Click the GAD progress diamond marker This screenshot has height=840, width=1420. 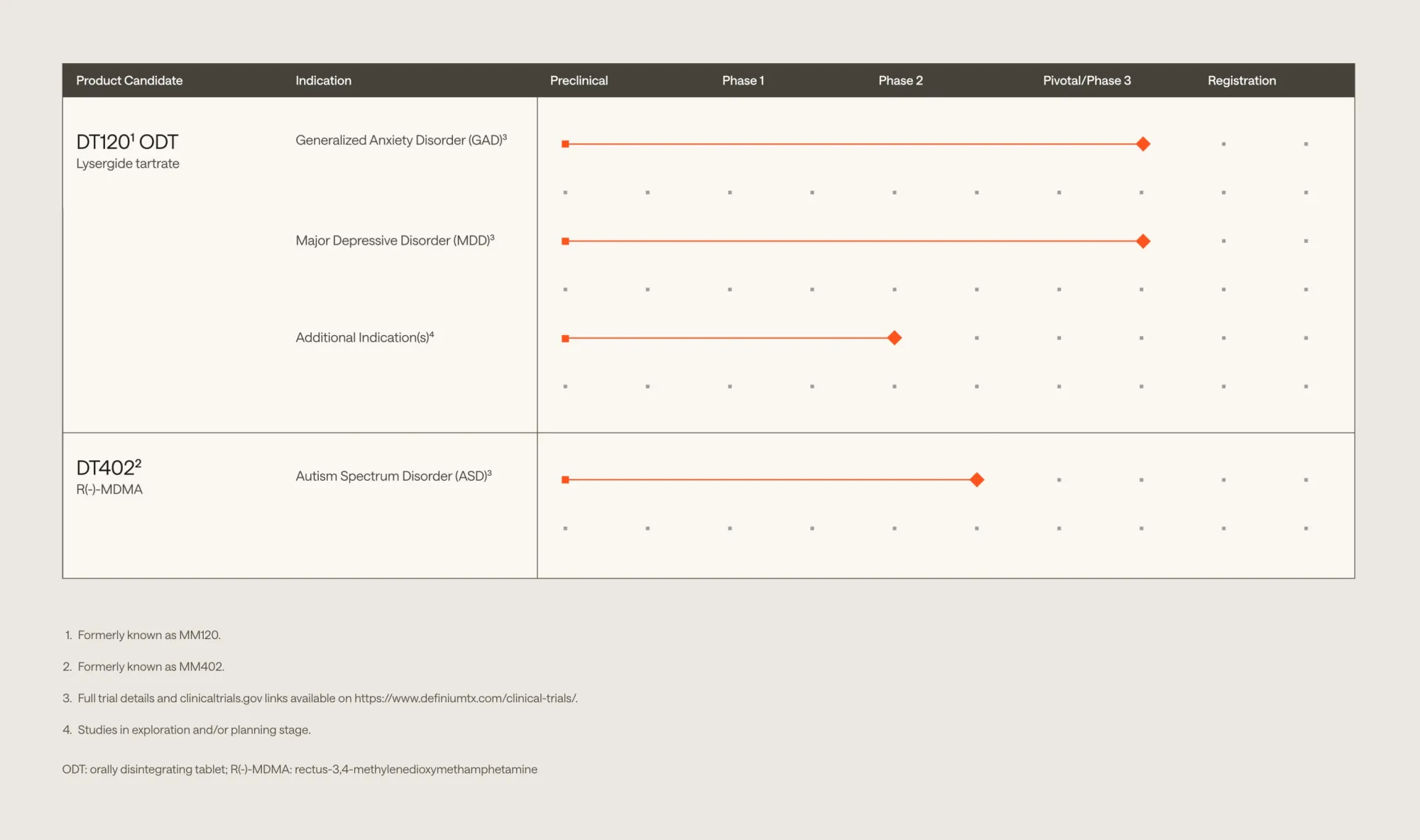click(x=1142, y=144)
